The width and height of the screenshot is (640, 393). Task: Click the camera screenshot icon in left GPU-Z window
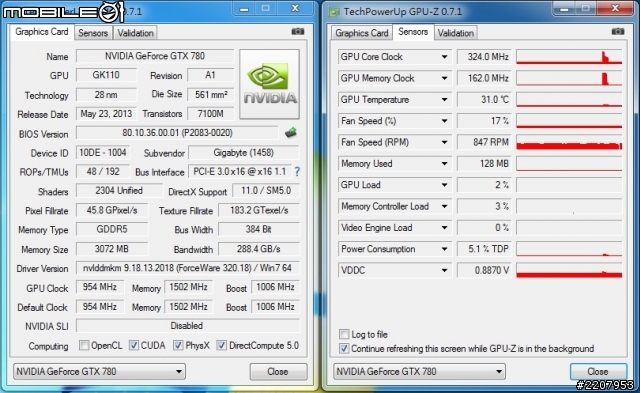click(298, 31)
